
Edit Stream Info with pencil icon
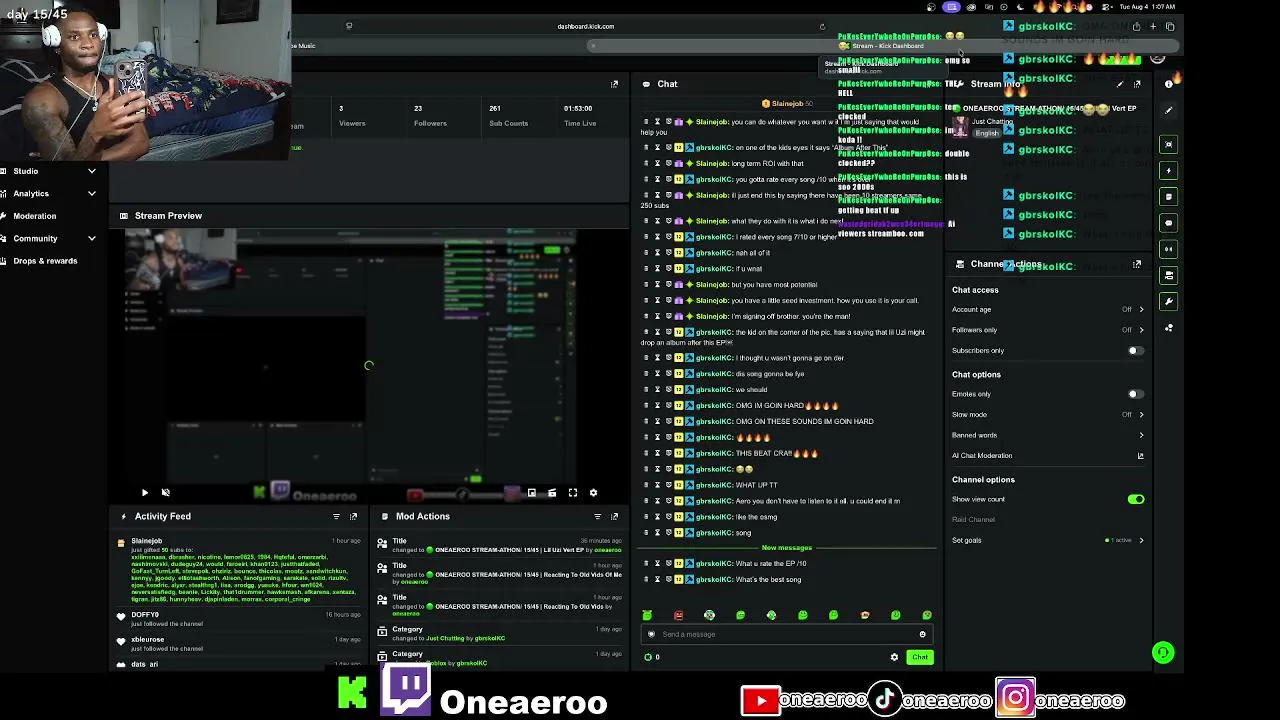1120,84
